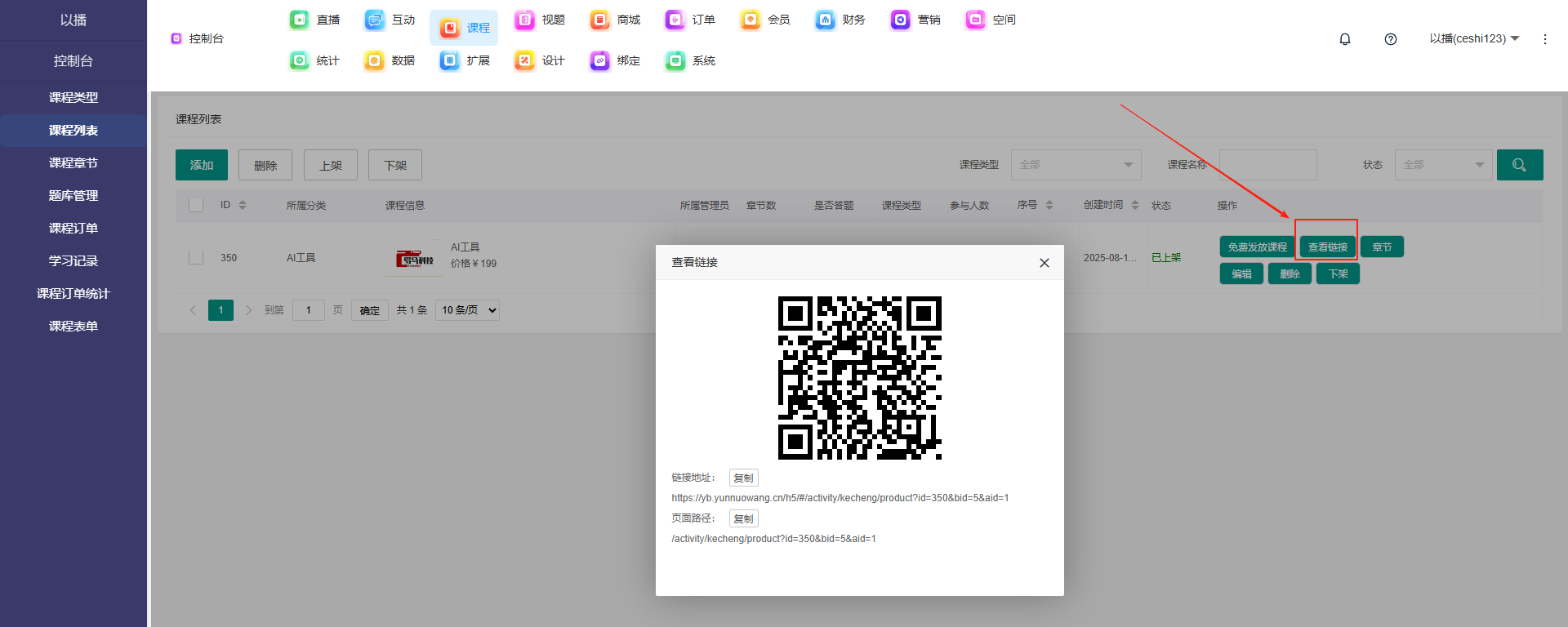This screenshot has width=1568, height=627.
Task: Click the 财务 finance module icon
Action: 826,20
